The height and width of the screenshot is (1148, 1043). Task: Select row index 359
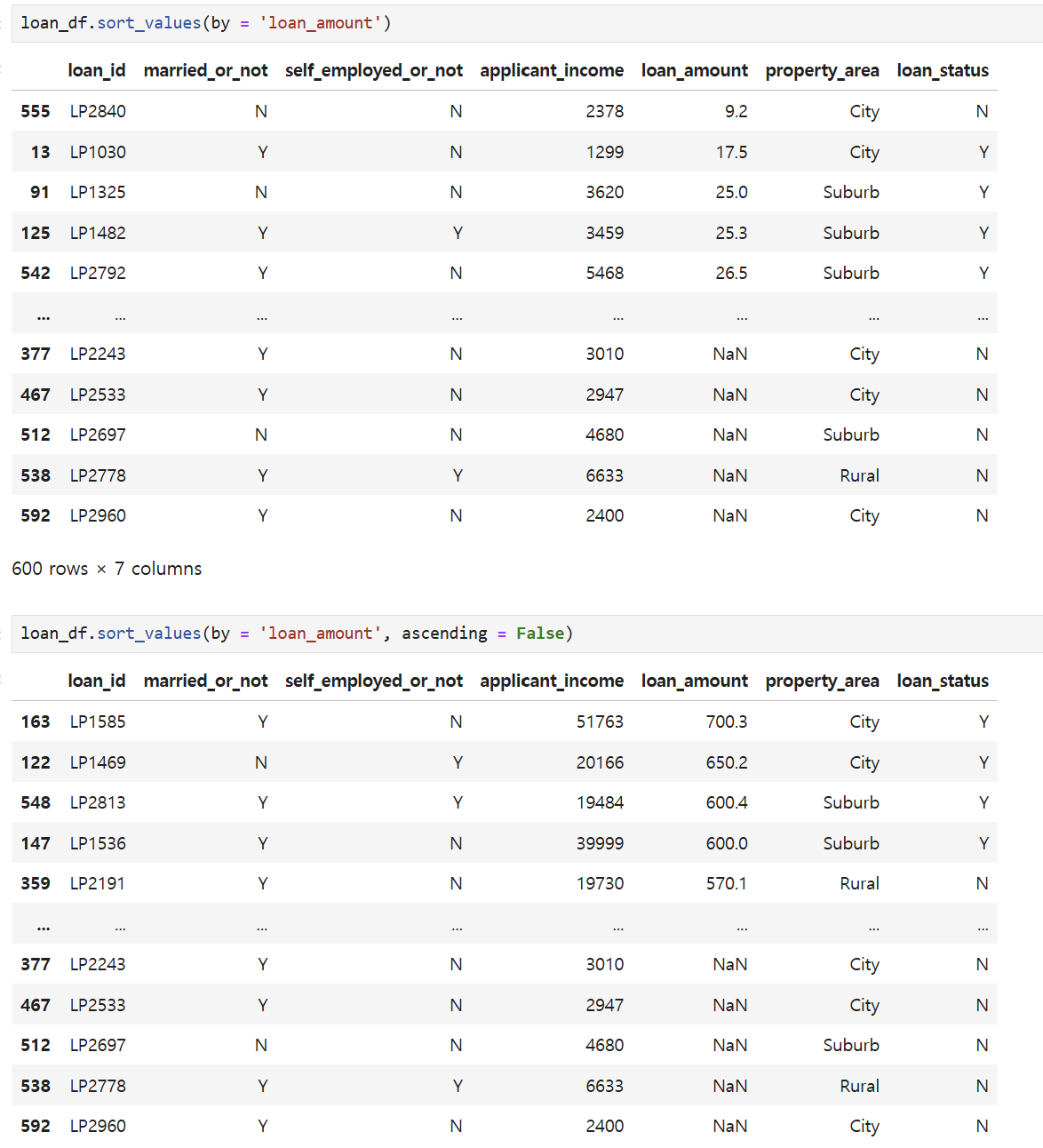(x=36, y=883)
